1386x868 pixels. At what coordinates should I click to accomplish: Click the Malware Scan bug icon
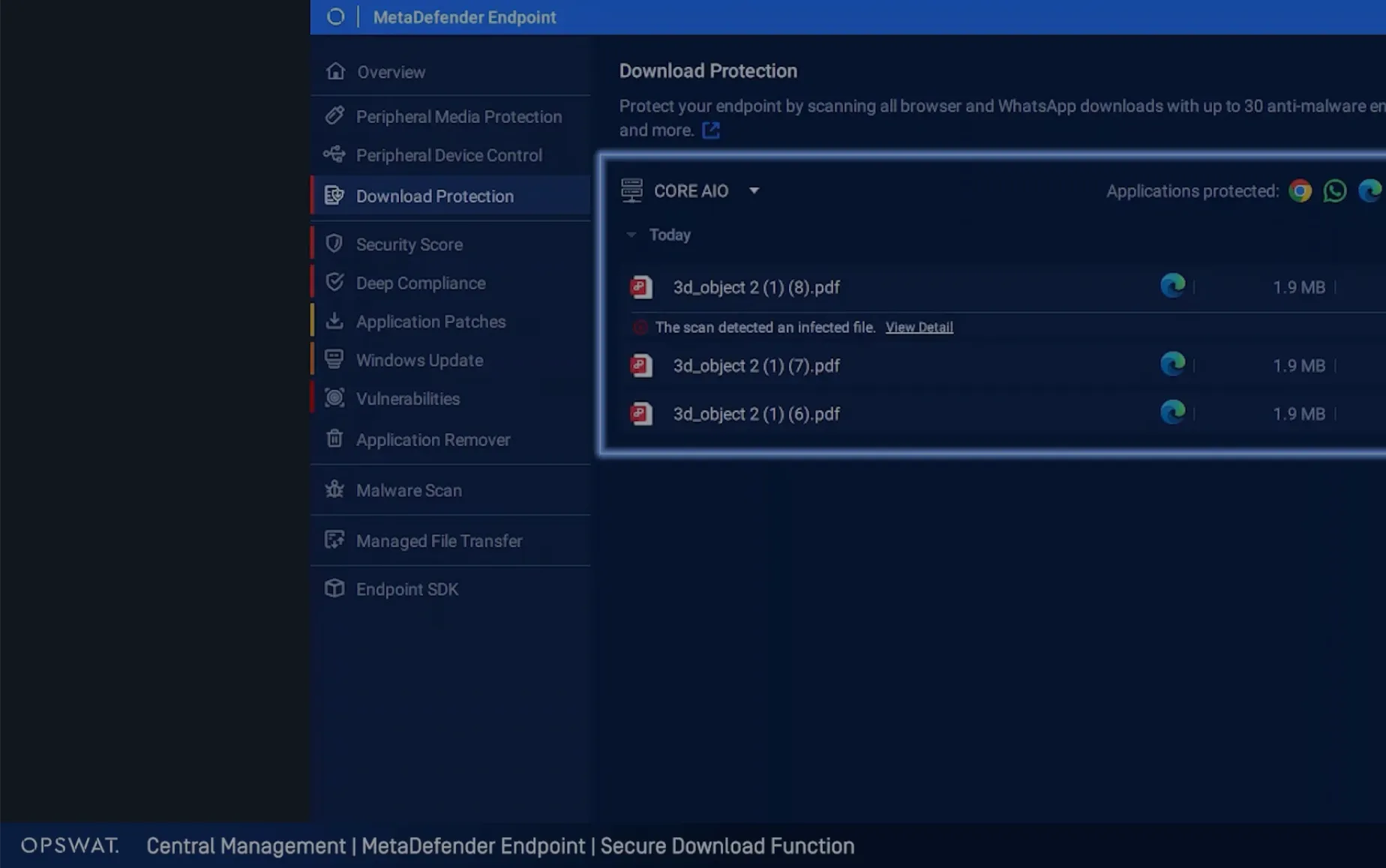(x=334, y=489)
